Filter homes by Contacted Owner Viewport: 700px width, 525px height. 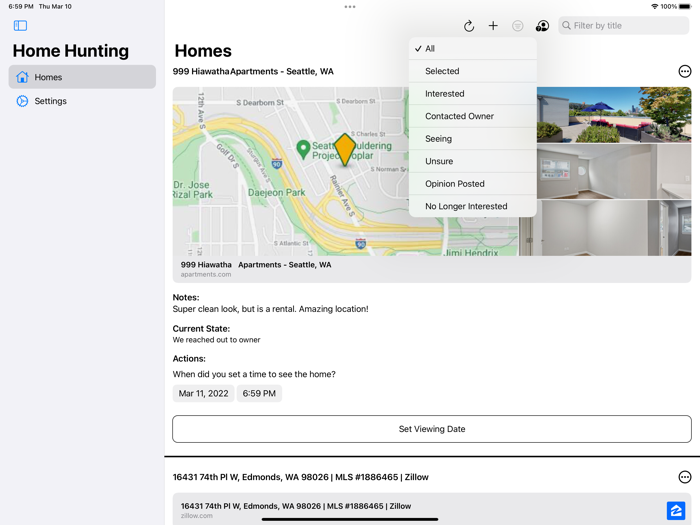coord(472,116)
